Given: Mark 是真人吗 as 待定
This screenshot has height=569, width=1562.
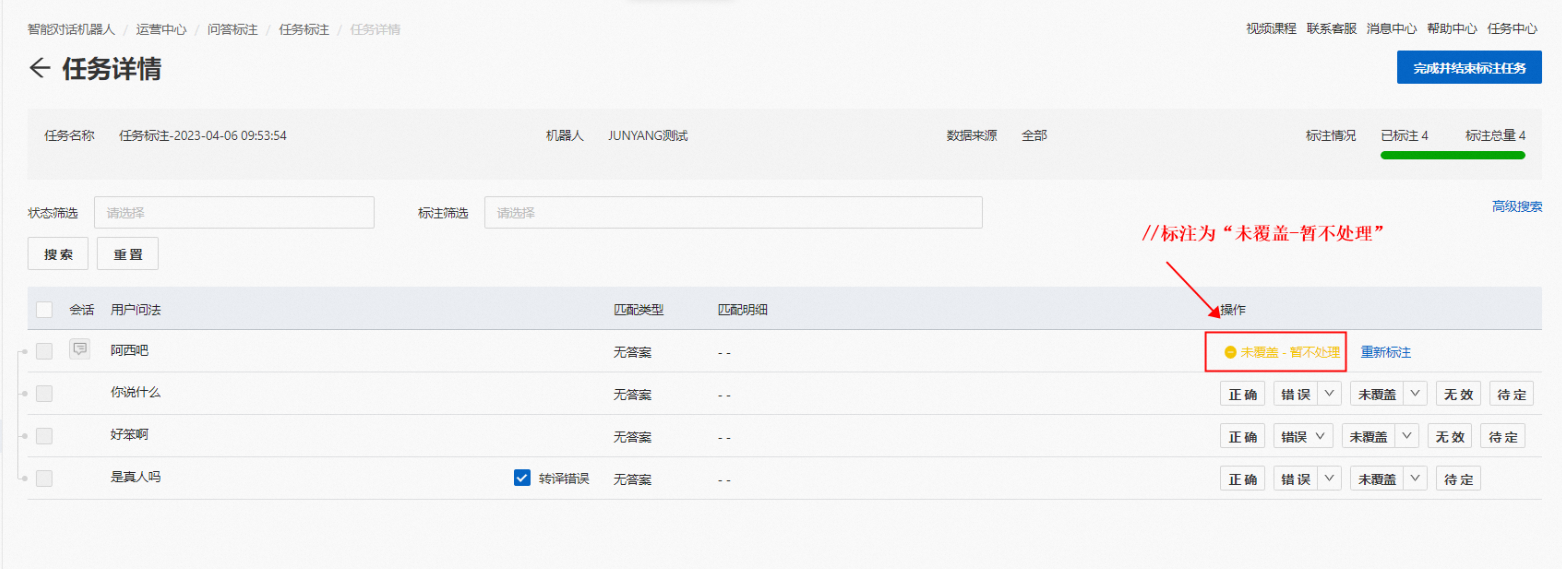Looking at the screenshot, I should [x=1459, y=478].
